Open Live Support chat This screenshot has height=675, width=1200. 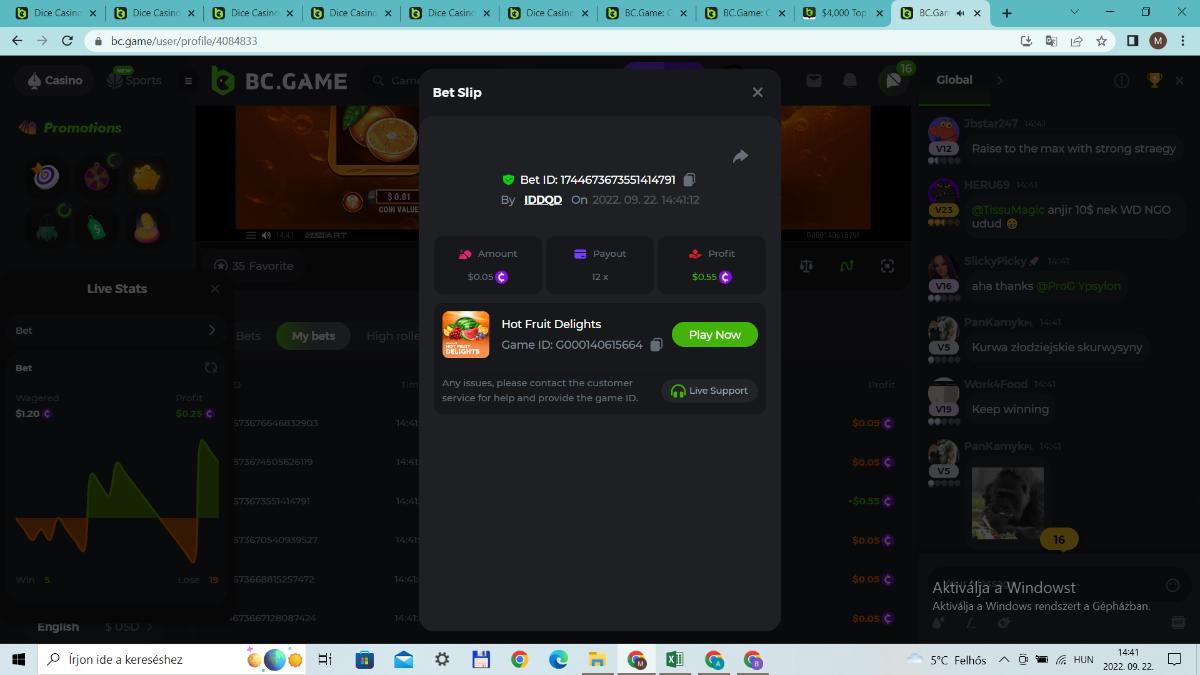tap(709, 391)
